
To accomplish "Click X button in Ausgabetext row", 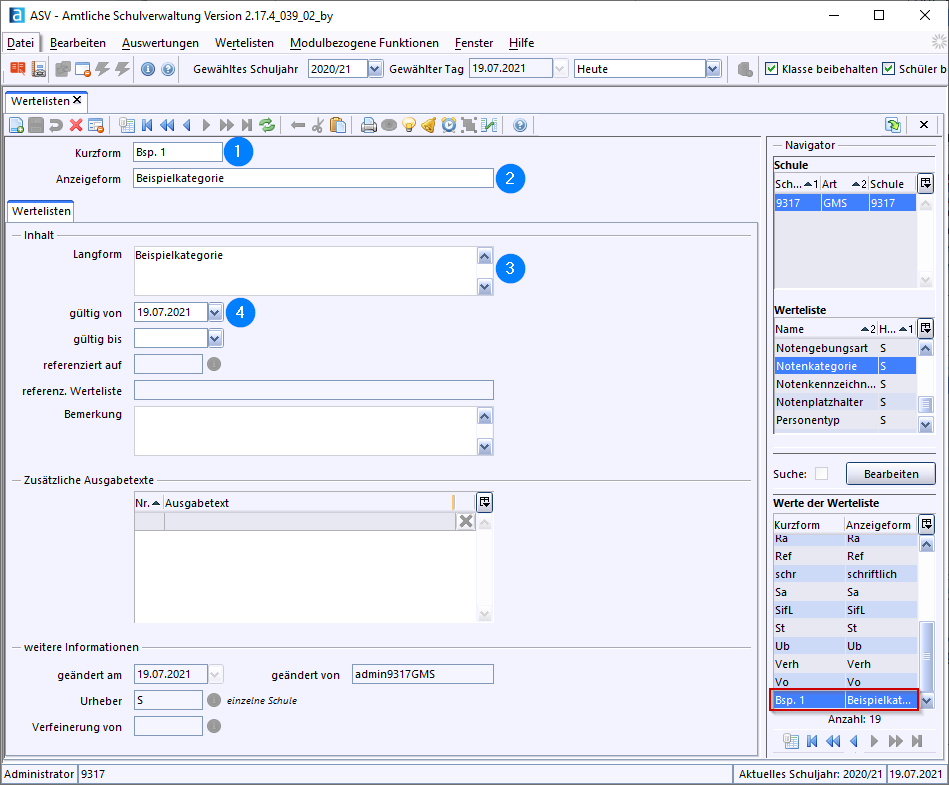I will click(x=465, y=521).
